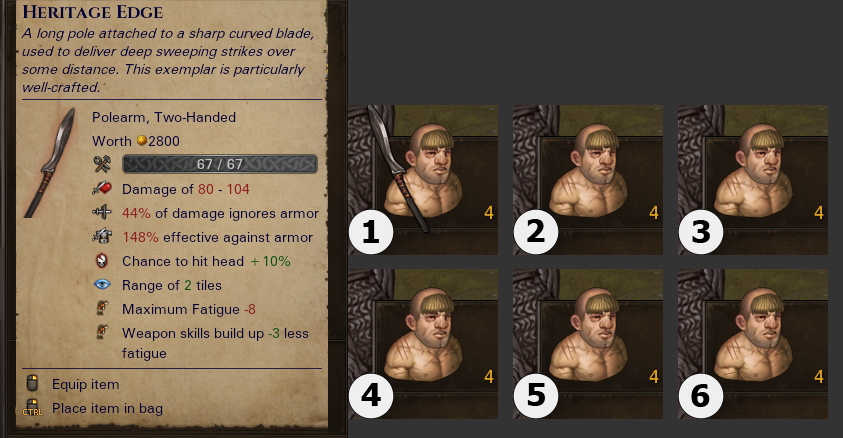Click the helmet icon next to 148% effective

102,236
